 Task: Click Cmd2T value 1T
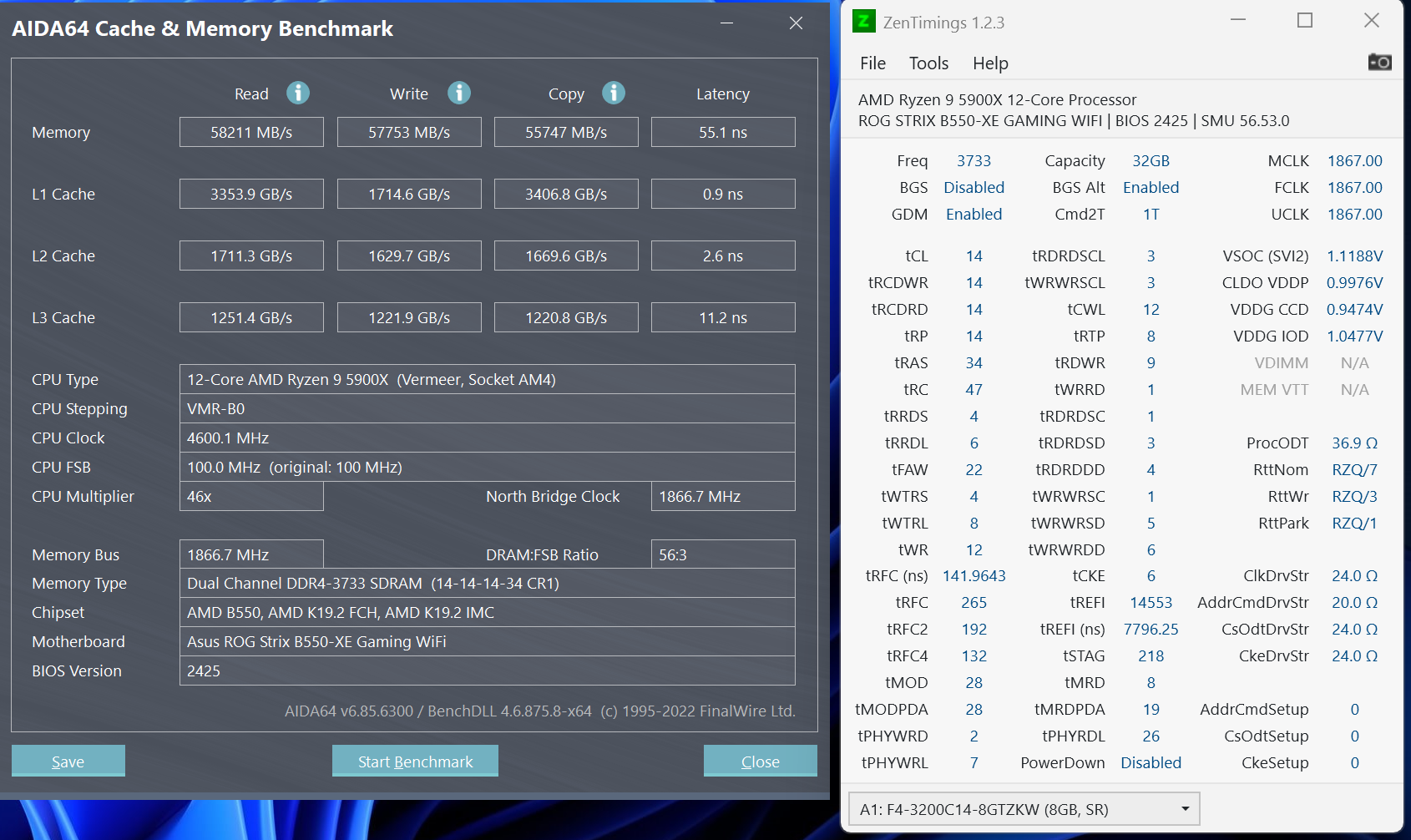pos(1151,214)
